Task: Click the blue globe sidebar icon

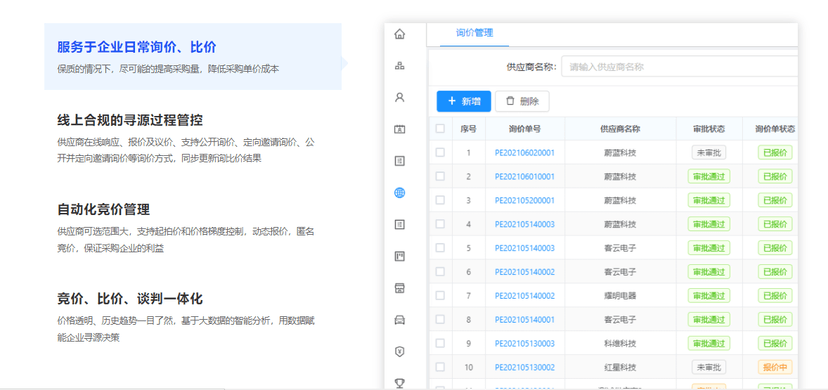Action: click(400, 193)
